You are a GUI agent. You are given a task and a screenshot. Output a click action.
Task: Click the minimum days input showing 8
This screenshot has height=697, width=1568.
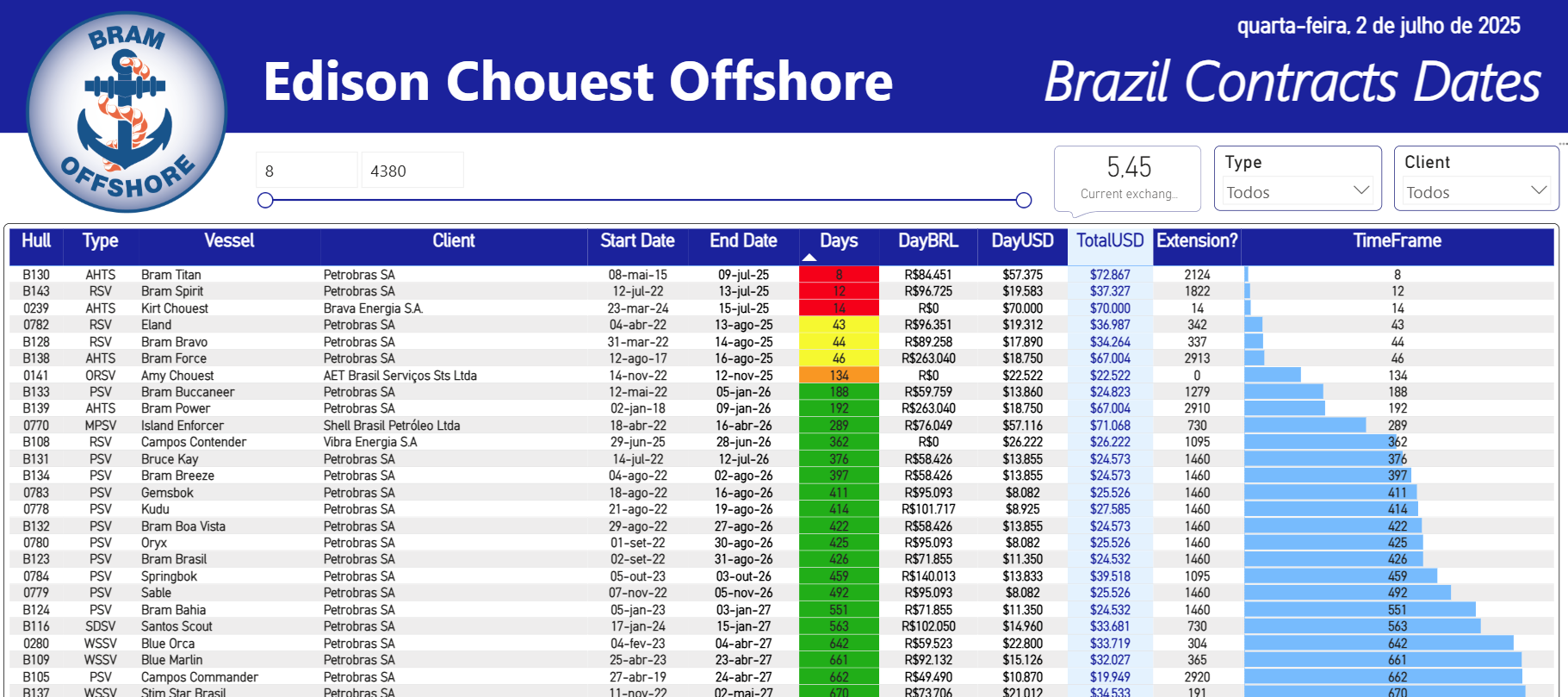click(307, 171)
